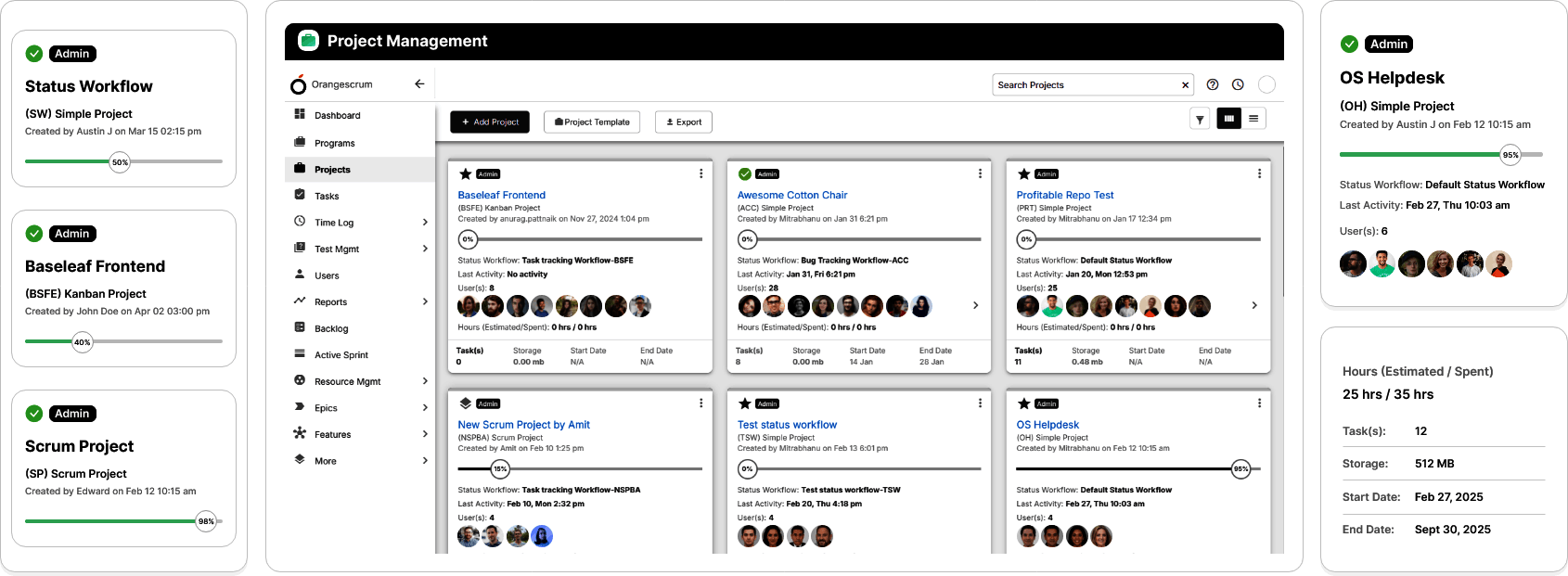Open the Baseleaf Frontend project link
Screen dimensions: 1568x576
coord(501,195)
